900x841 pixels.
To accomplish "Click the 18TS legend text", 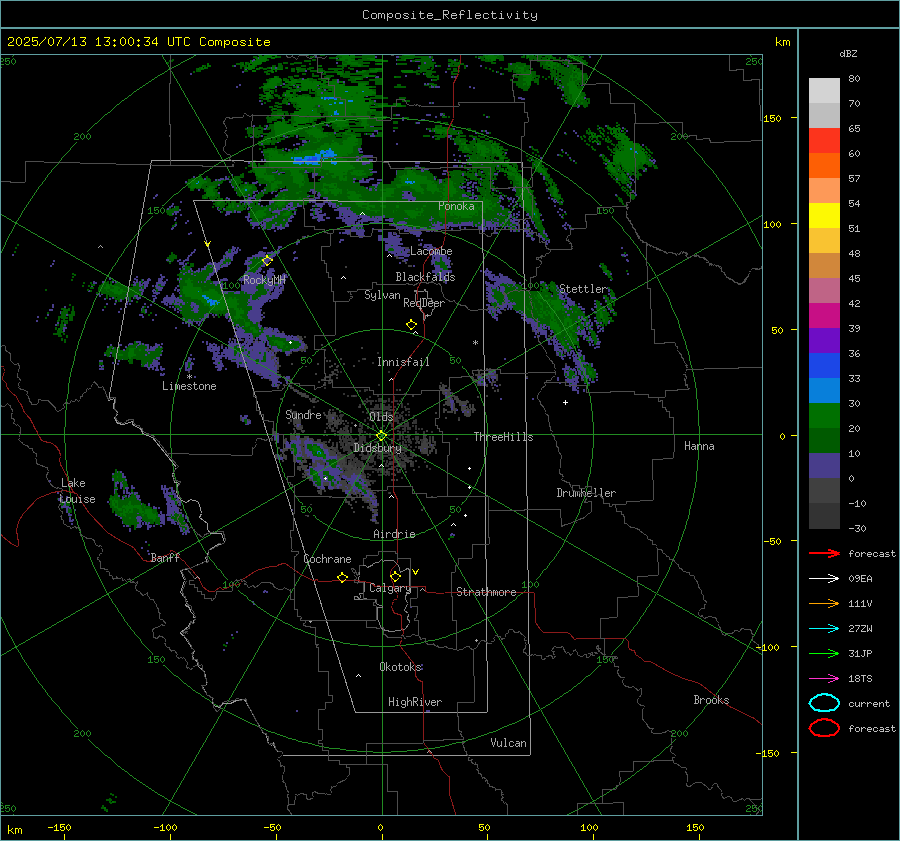I will [x=860, y=679].
